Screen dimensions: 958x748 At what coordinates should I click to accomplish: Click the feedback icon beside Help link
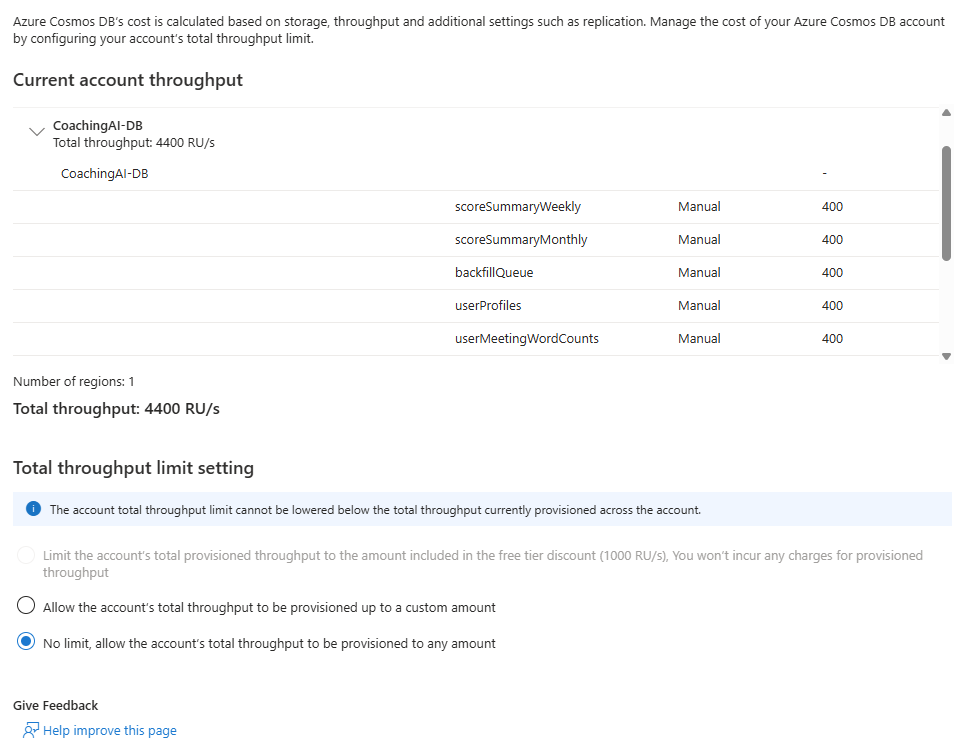pos(31,730)
